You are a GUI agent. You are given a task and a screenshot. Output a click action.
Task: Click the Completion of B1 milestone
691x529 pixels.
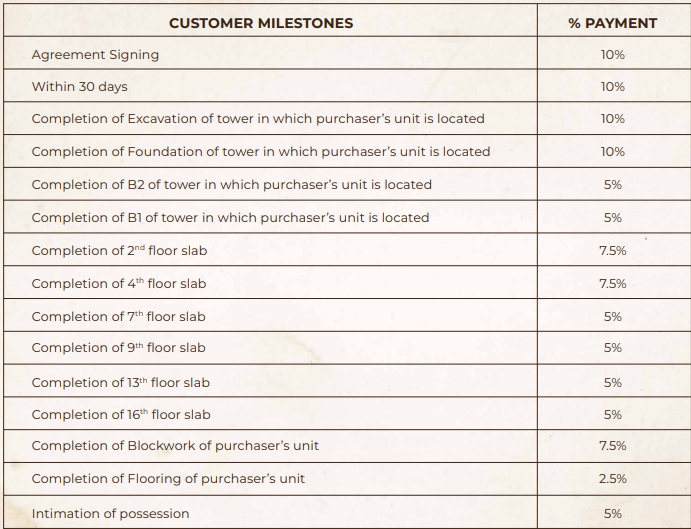coord(230,218)
